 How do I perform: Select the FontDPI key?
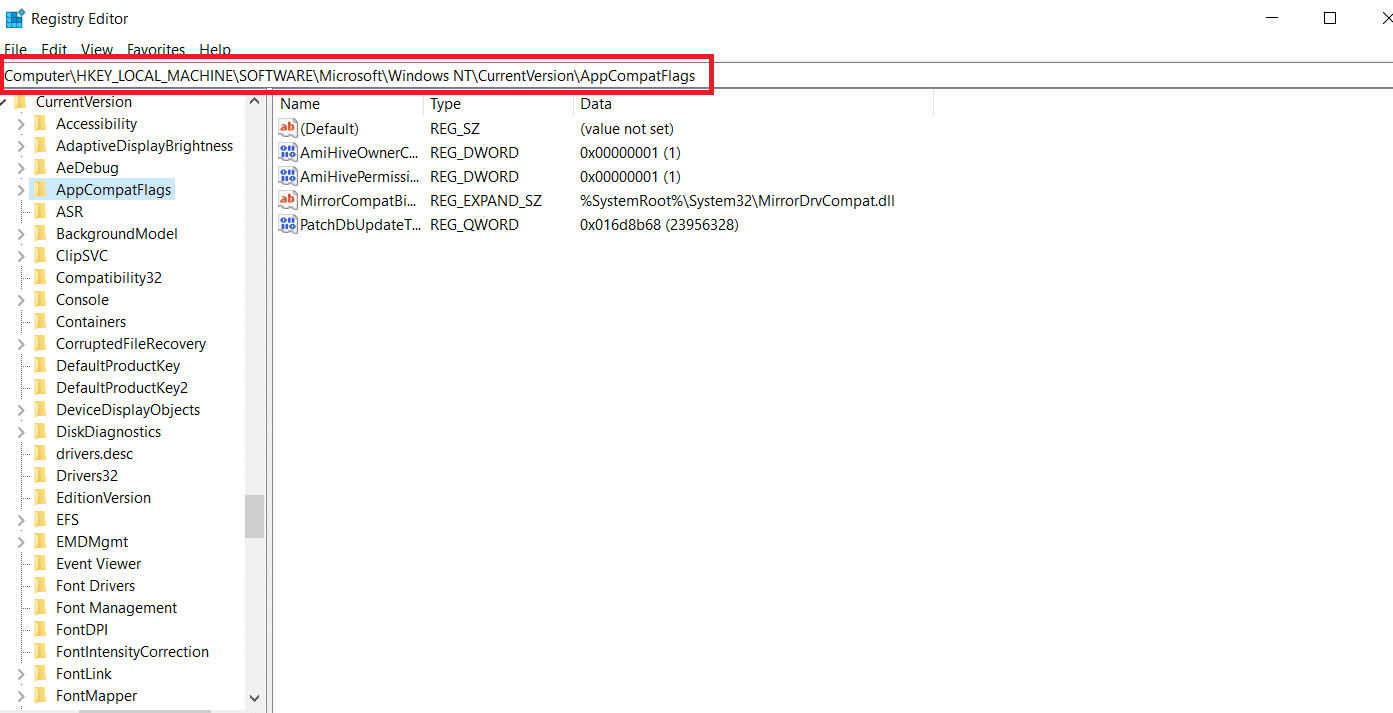82,629
